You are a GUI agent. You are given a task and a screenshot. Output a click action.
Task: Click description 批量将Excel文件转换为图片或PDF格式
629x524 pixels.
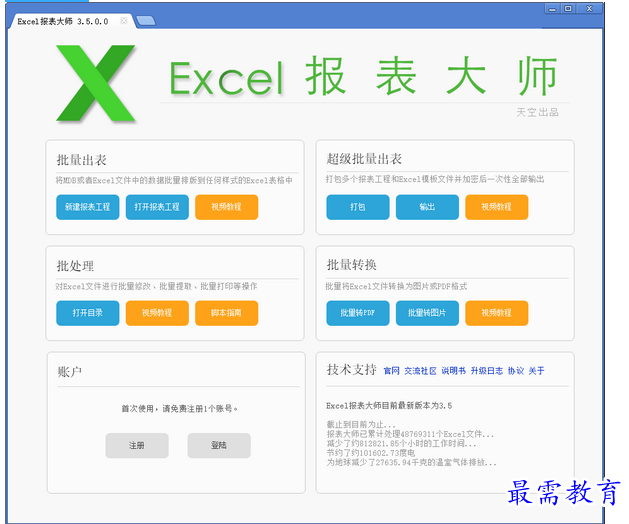[x=396, y=286]
